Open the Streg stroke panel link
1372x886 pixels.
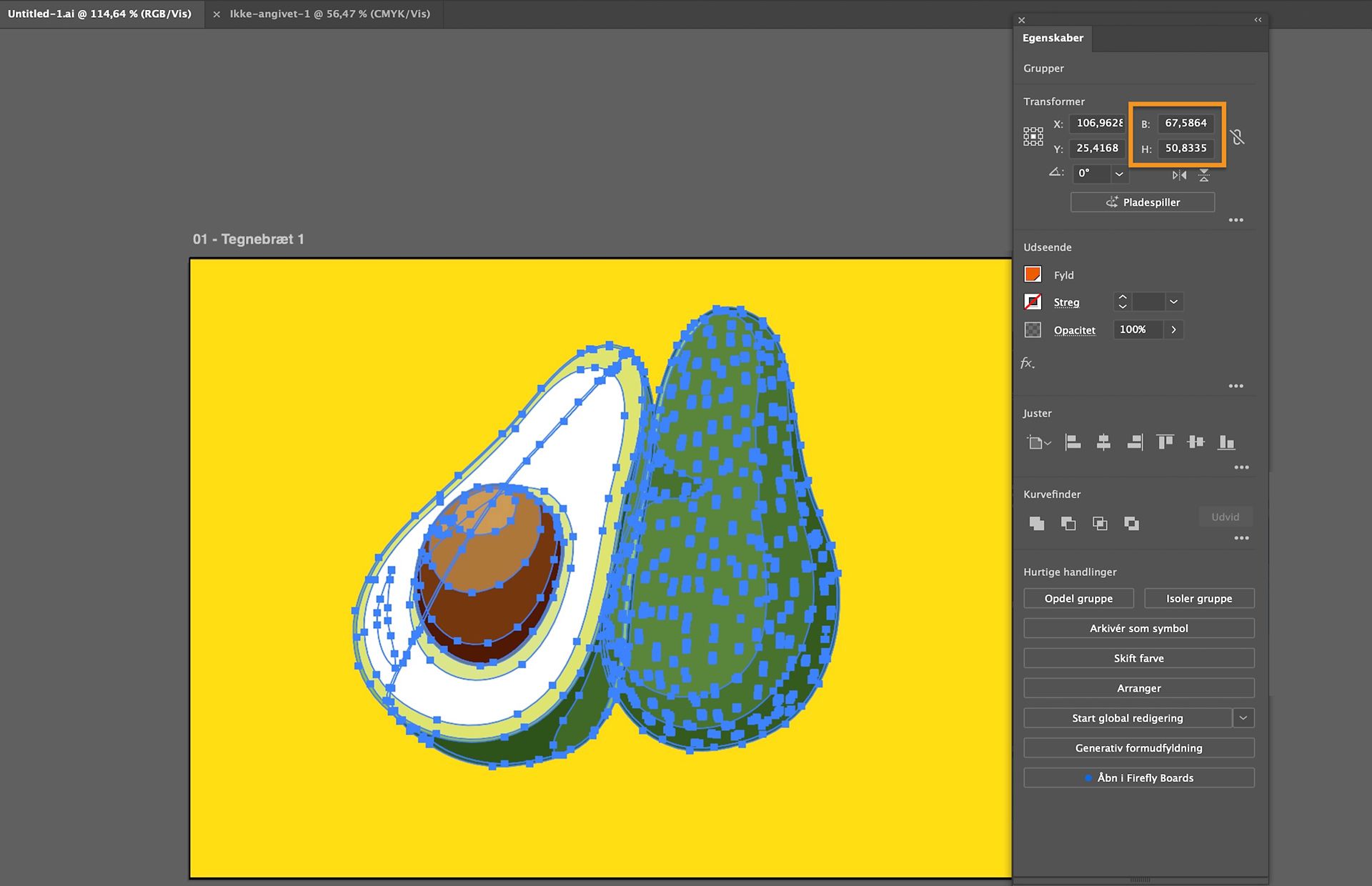pyautogui.click(x=1066, y=302)
